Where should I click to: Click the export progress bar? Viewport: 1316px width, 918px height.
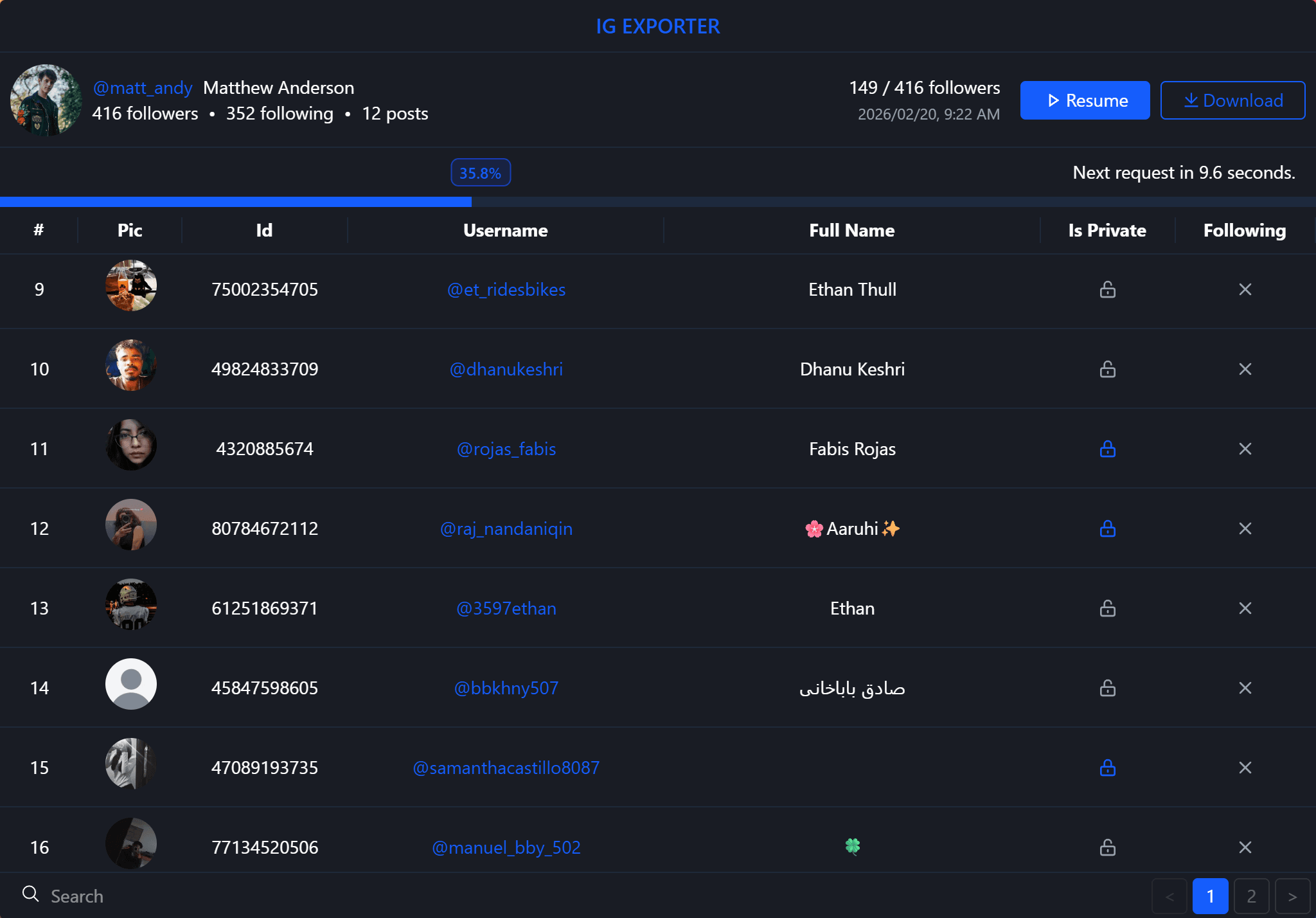pos(657,202)
